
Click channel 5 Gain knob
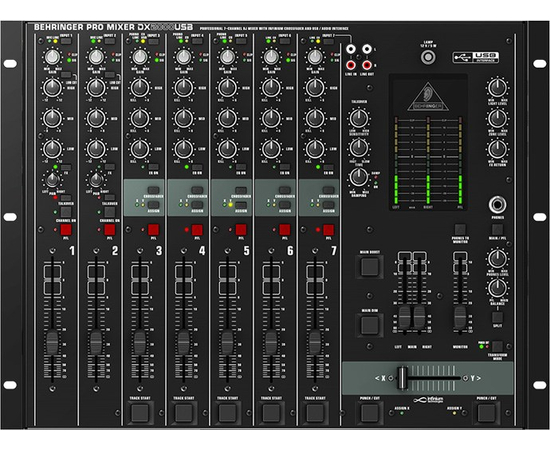click(x=228, y=57)
